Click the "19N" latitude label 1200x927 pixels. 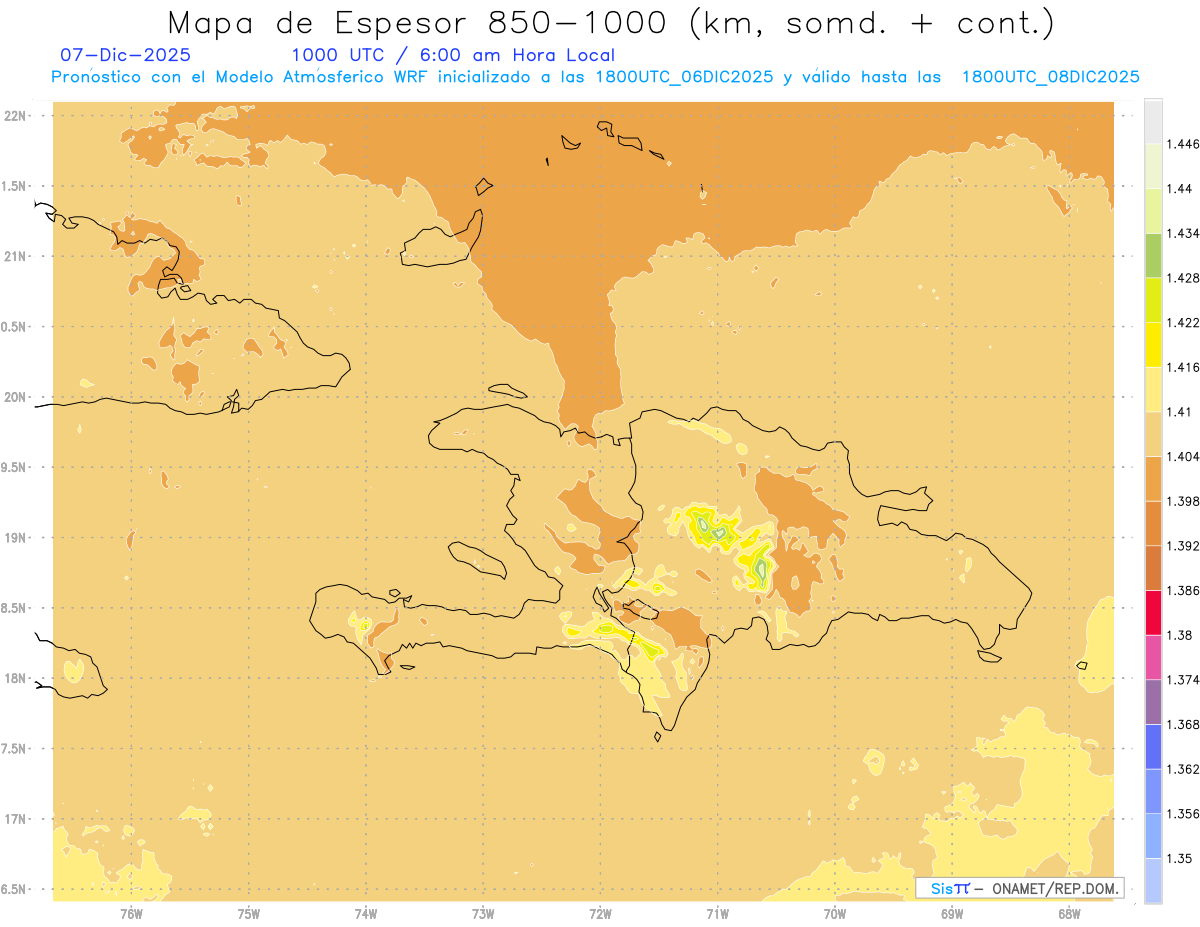[16, 538]
